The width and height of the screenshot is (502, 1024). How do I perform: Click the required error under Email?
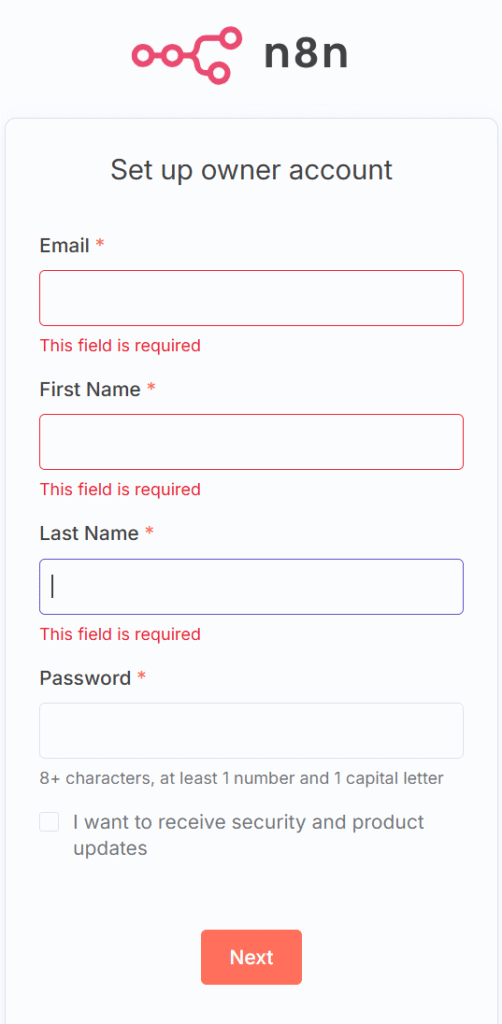tap(120, 345)
